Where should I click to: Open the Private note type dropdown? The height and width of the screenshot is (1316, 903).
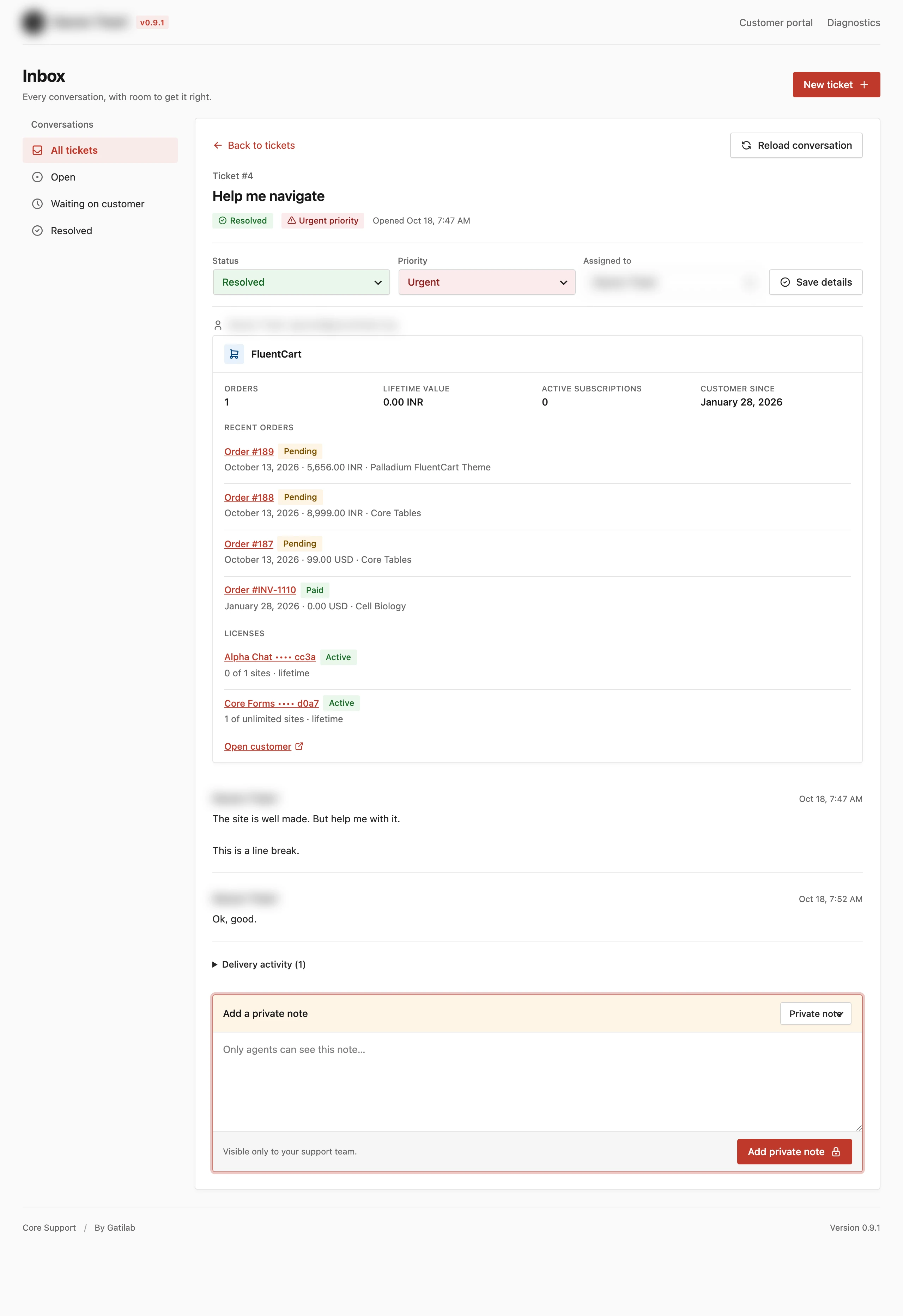pyautogui.click(x=816, y=1013)
